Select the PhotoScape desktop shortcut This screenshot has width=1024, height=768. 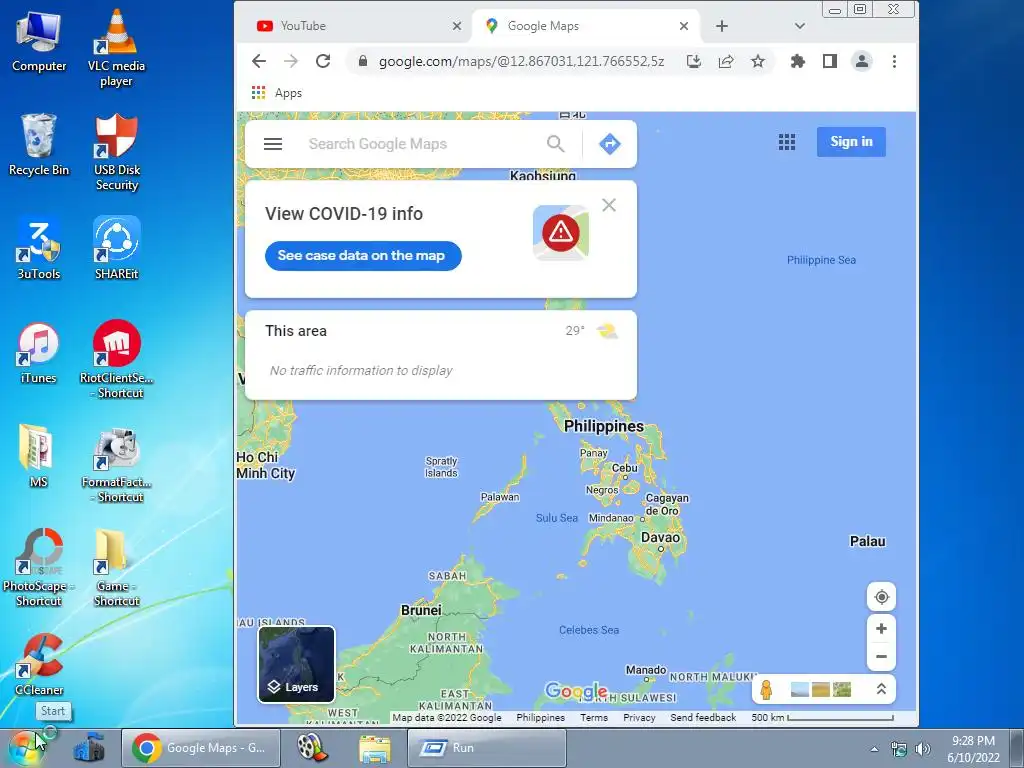click(x=39, y=568)
